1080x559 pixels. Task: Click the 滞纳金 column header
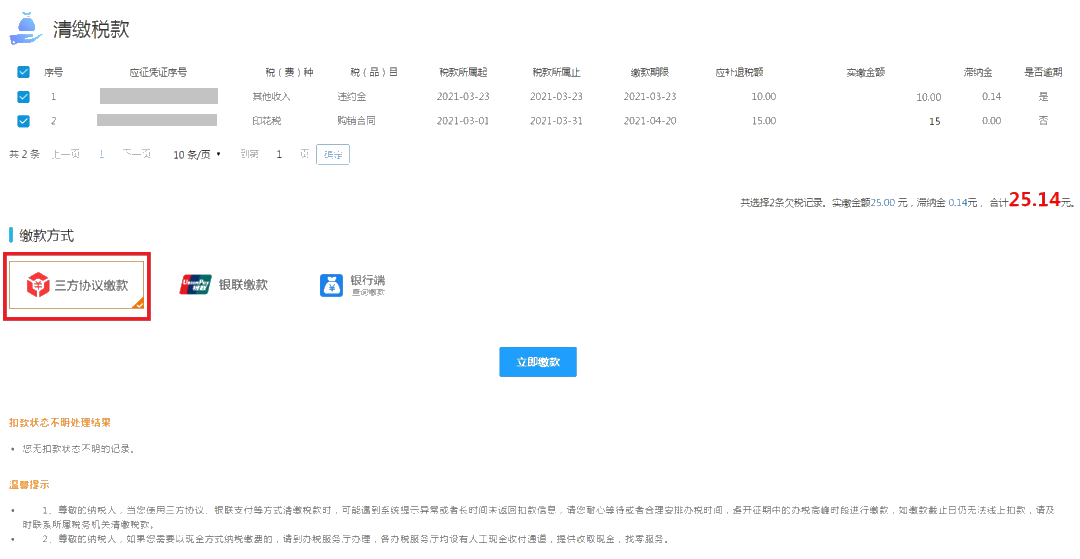977,72
